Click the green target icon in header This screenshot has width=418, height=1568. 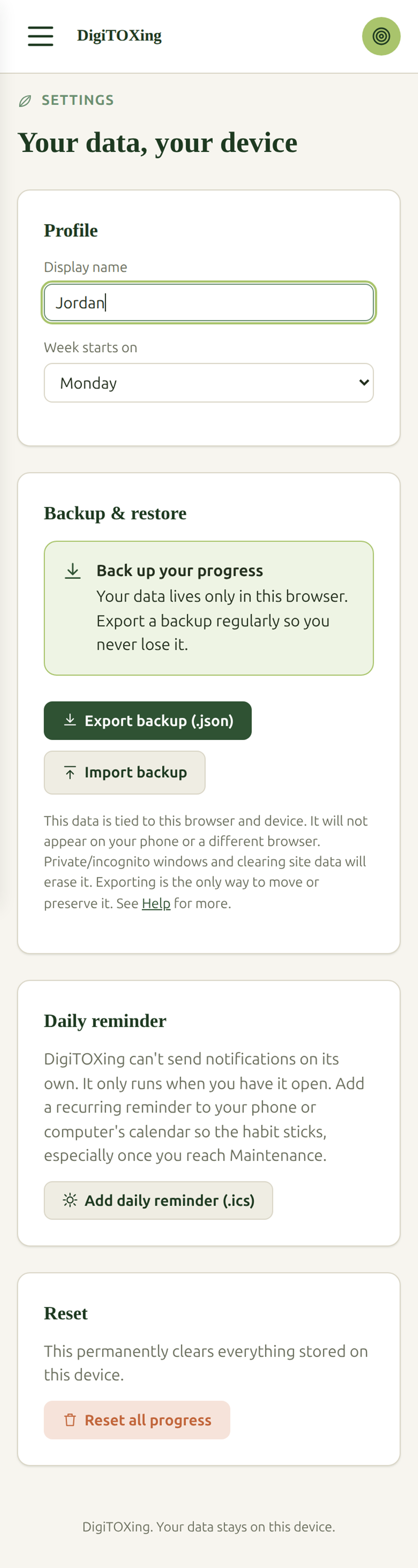tap(381, 36)
